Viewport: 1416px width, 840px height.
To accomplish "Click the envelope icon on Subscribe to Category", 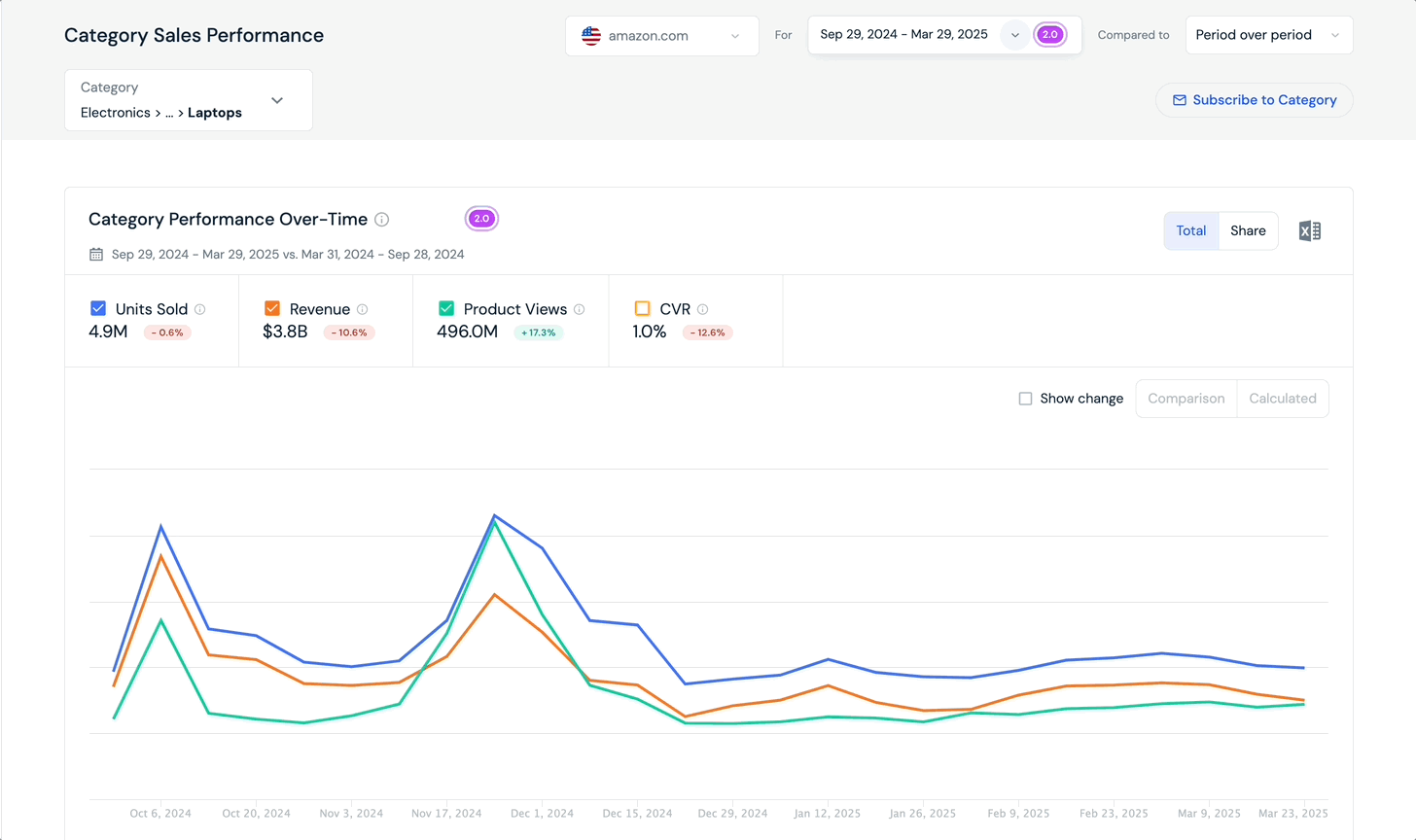I will tap(1180, 100).
